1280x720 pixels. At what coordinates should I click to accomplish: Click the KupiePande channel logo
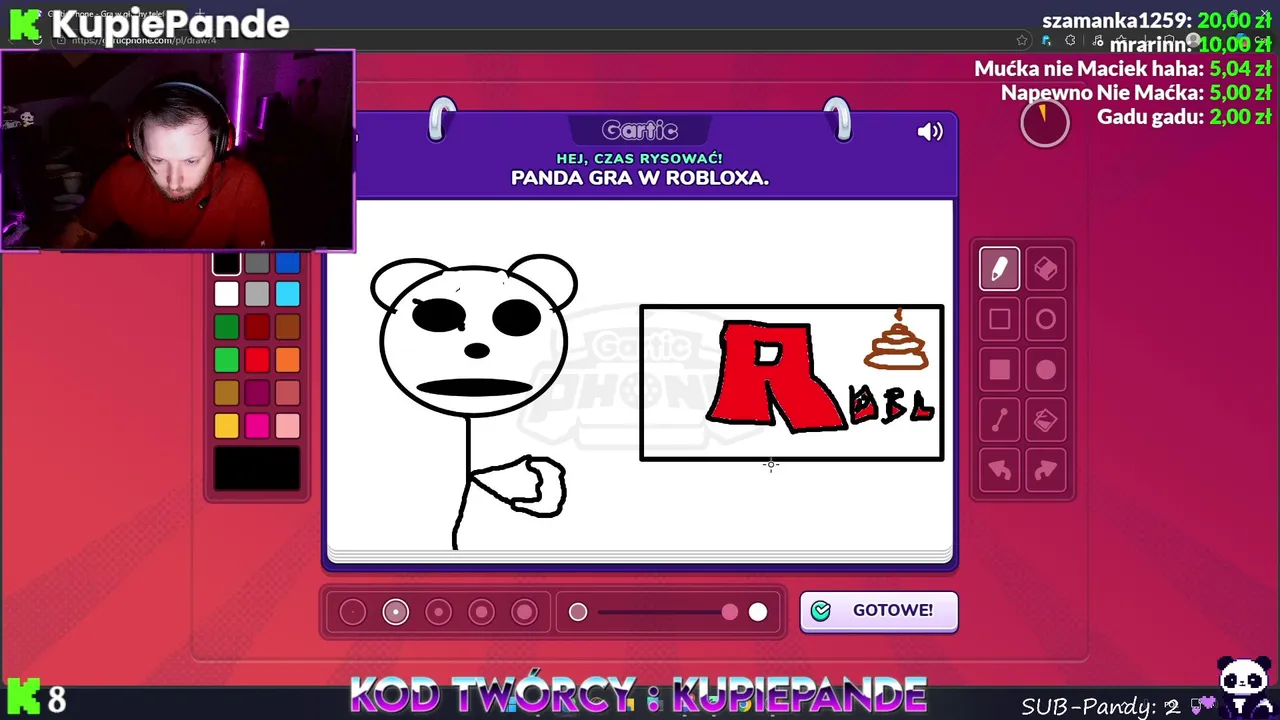coord(148,23)
